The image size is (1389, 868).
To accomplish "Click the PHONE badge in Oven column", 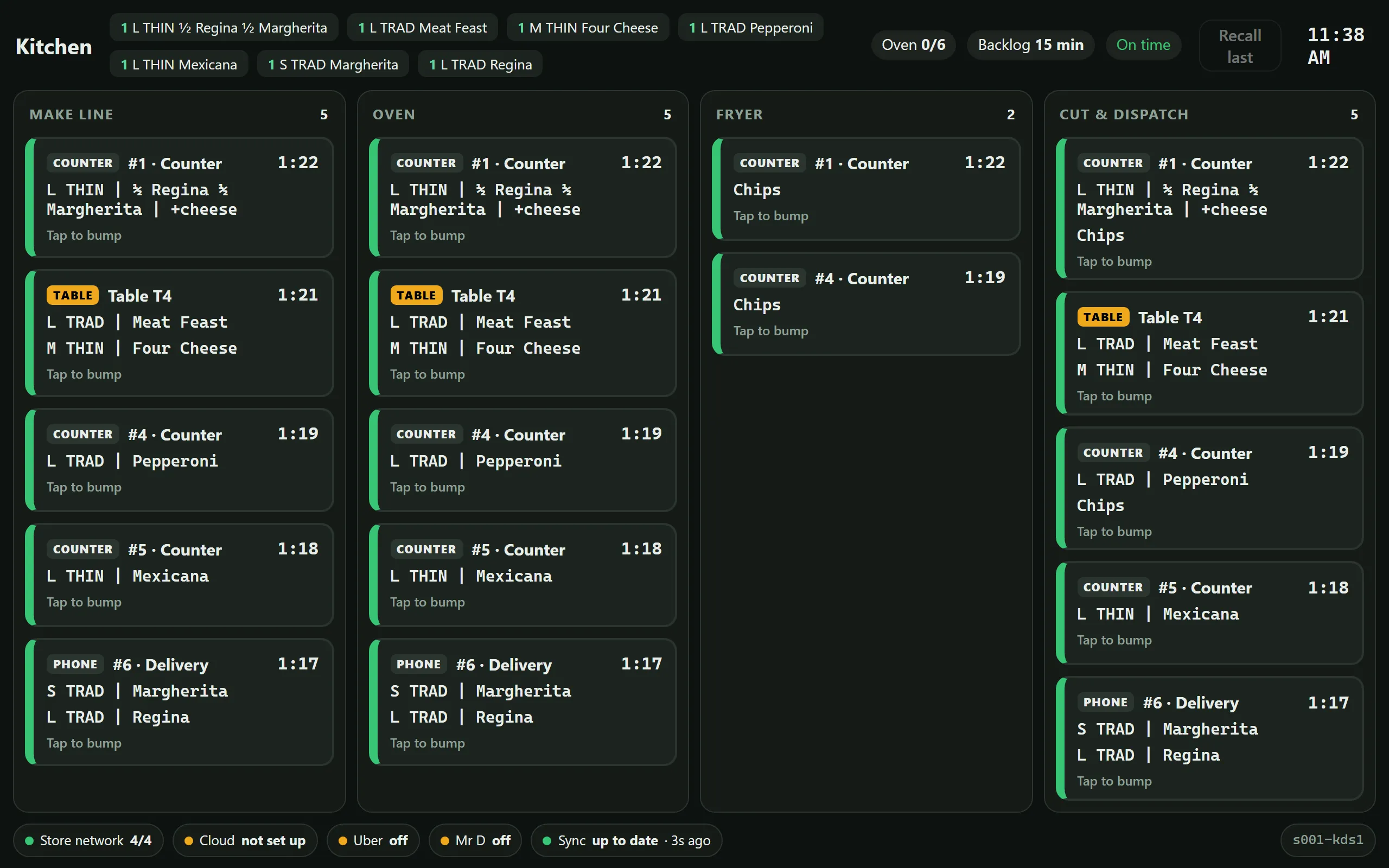I will click(x=418, y=664).
